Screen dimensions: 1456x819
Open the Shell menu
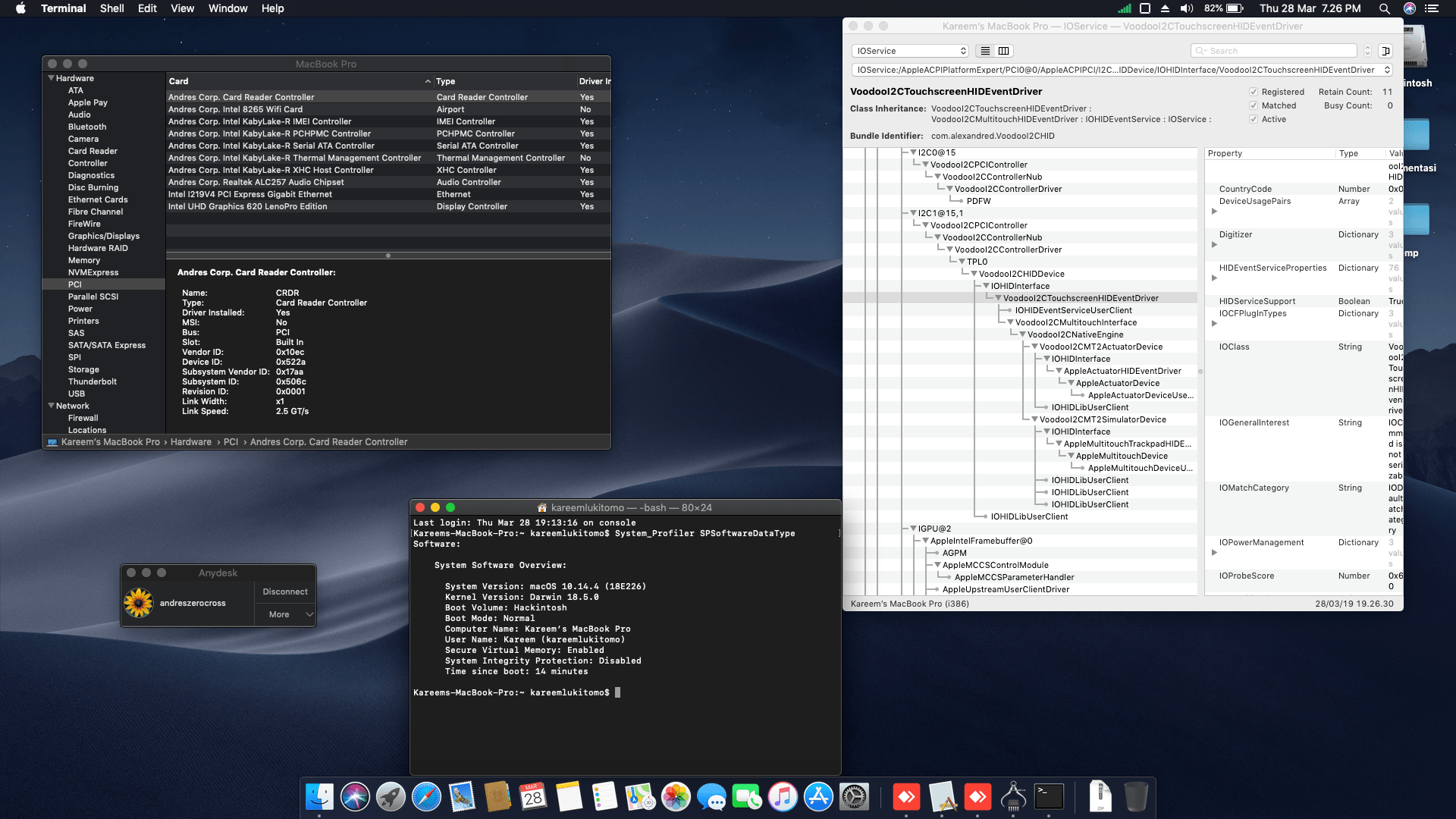click(111, 8)
